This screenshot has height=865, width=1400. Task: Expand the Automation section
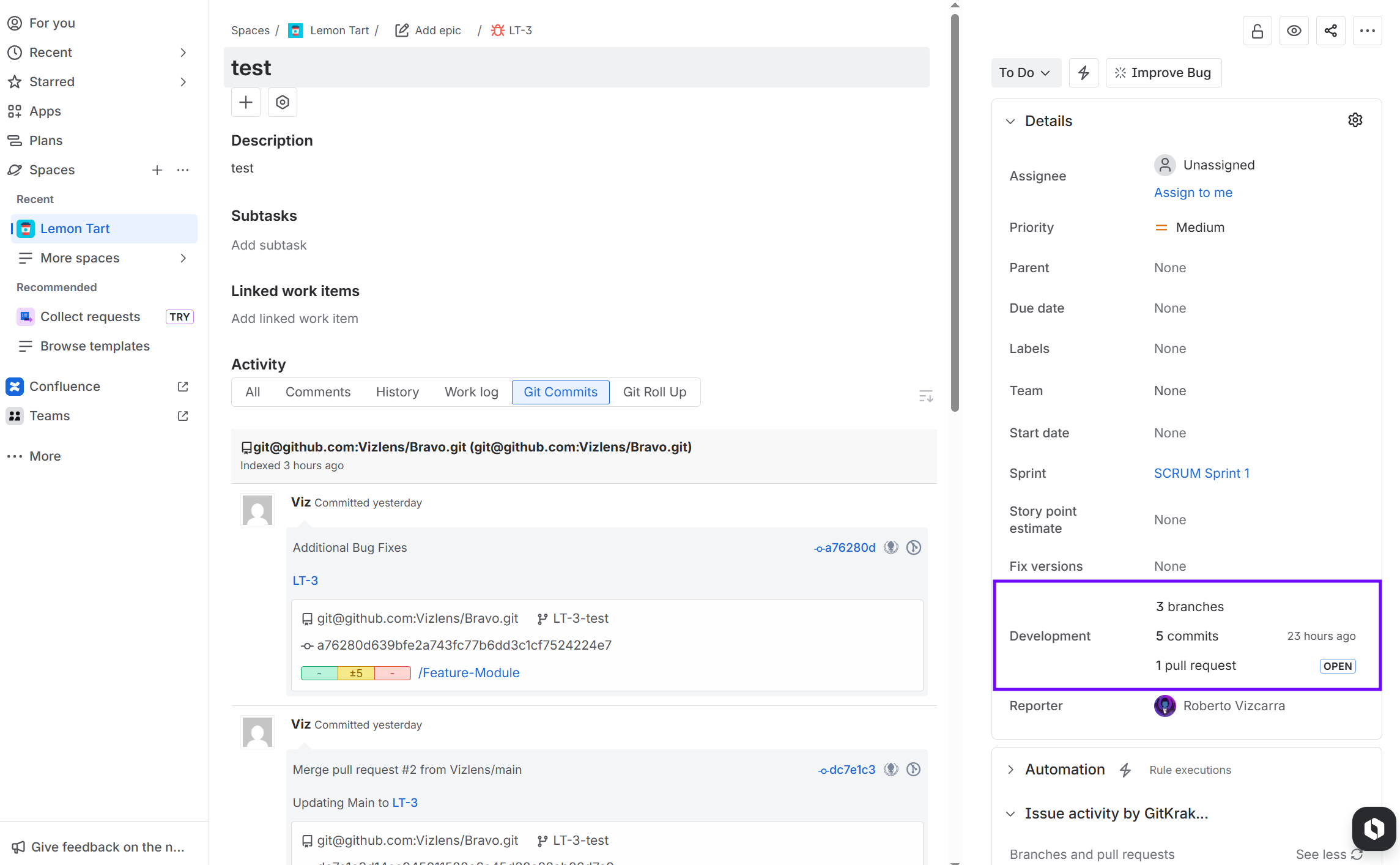click(x=1010, y=770)
